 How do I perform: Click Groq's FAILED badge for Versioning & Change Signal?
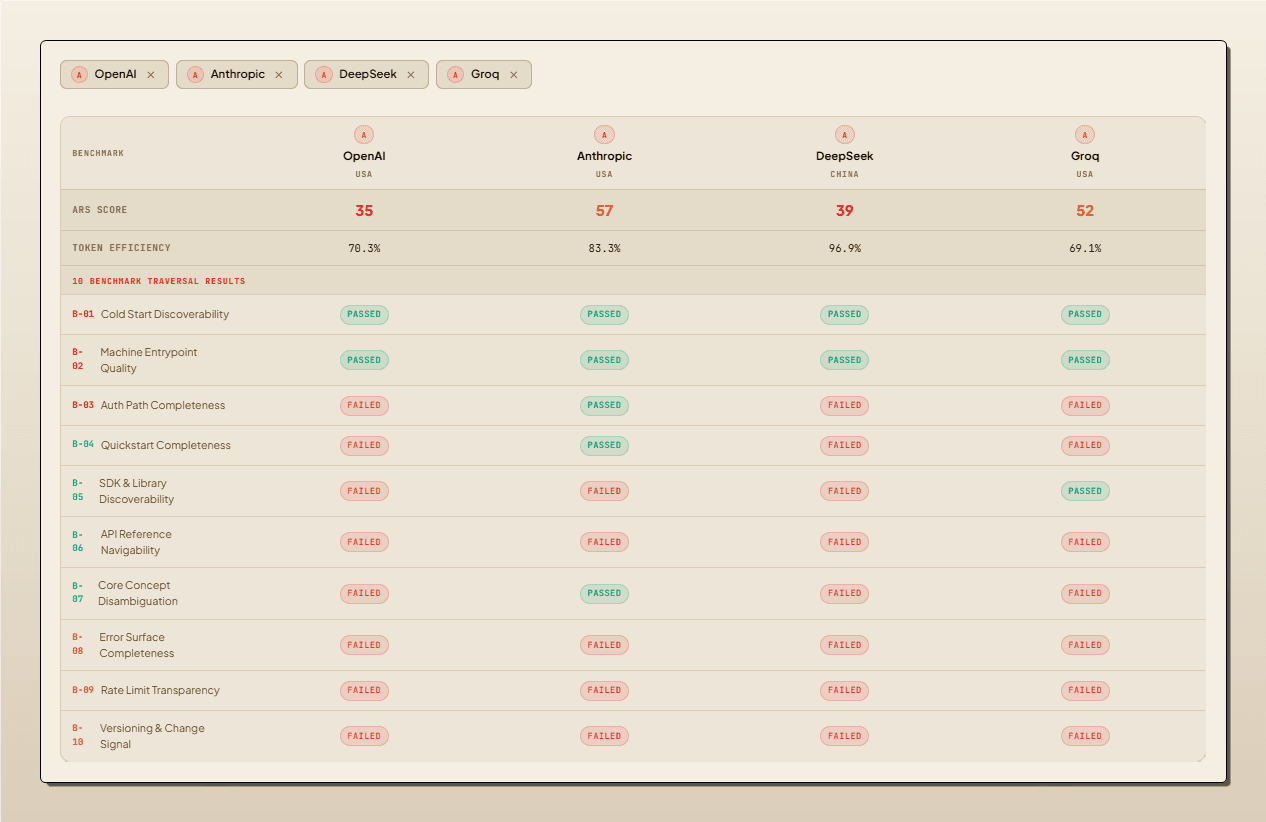(1085, 736)
